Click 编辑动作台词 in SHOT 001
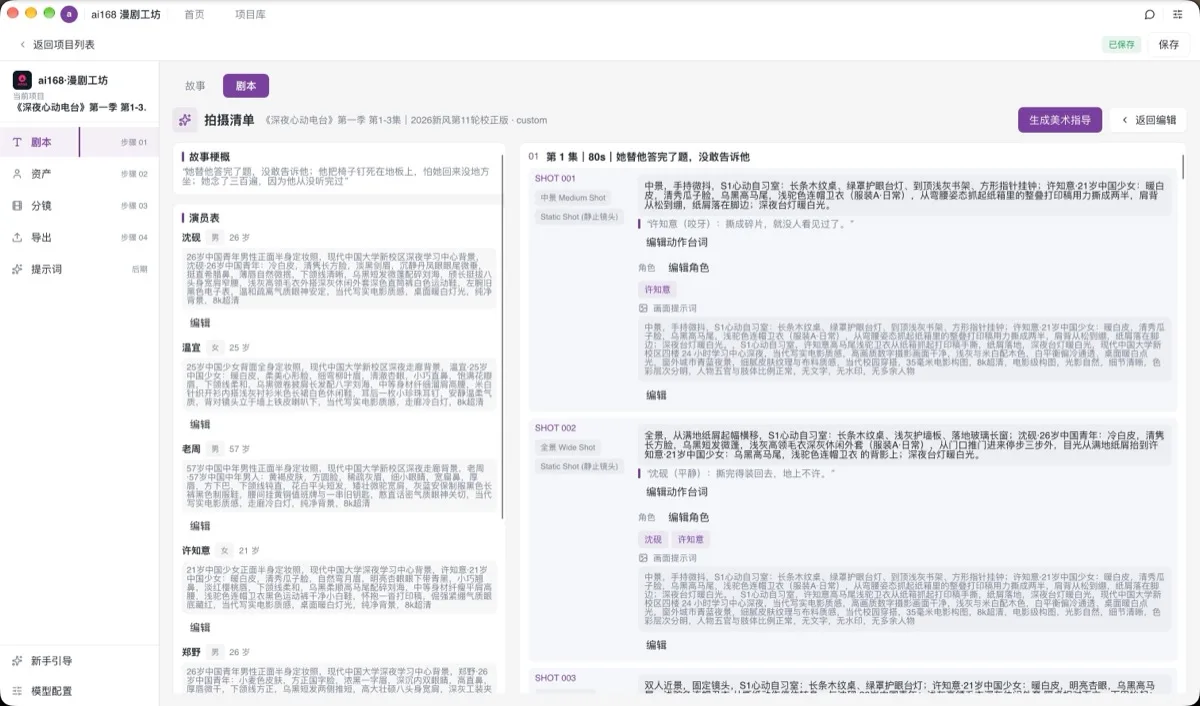This screenshot has height=706, width=1200. (677, 242)
